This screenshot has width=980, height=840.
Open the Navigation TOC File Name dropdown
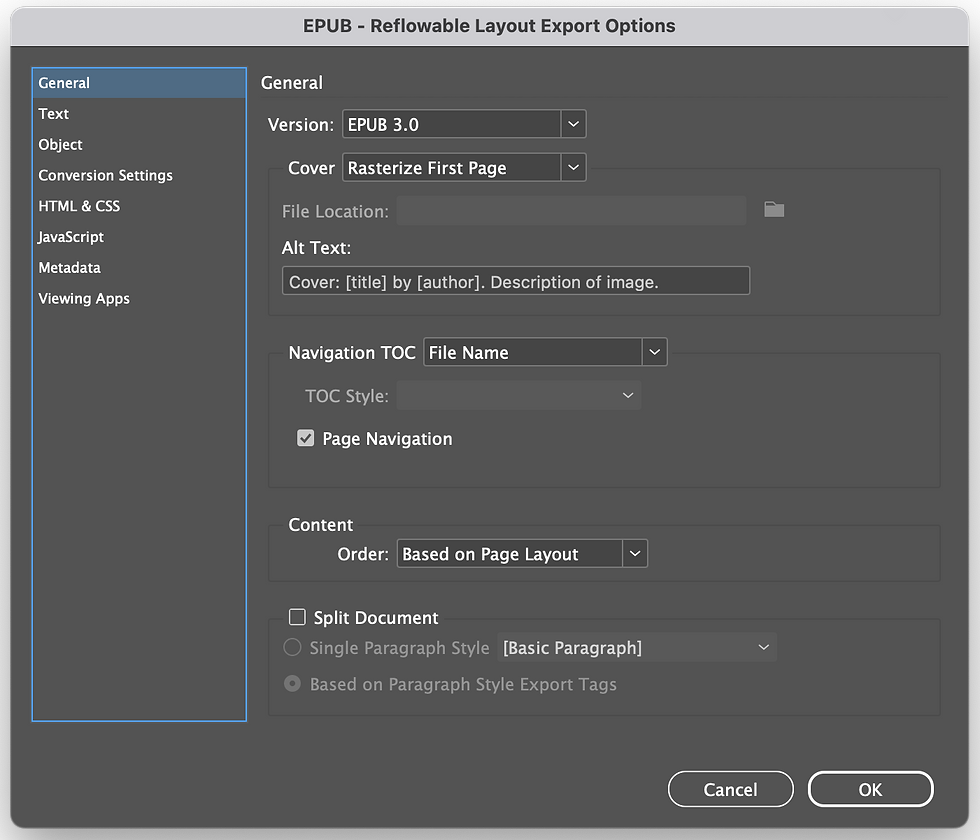545,352
